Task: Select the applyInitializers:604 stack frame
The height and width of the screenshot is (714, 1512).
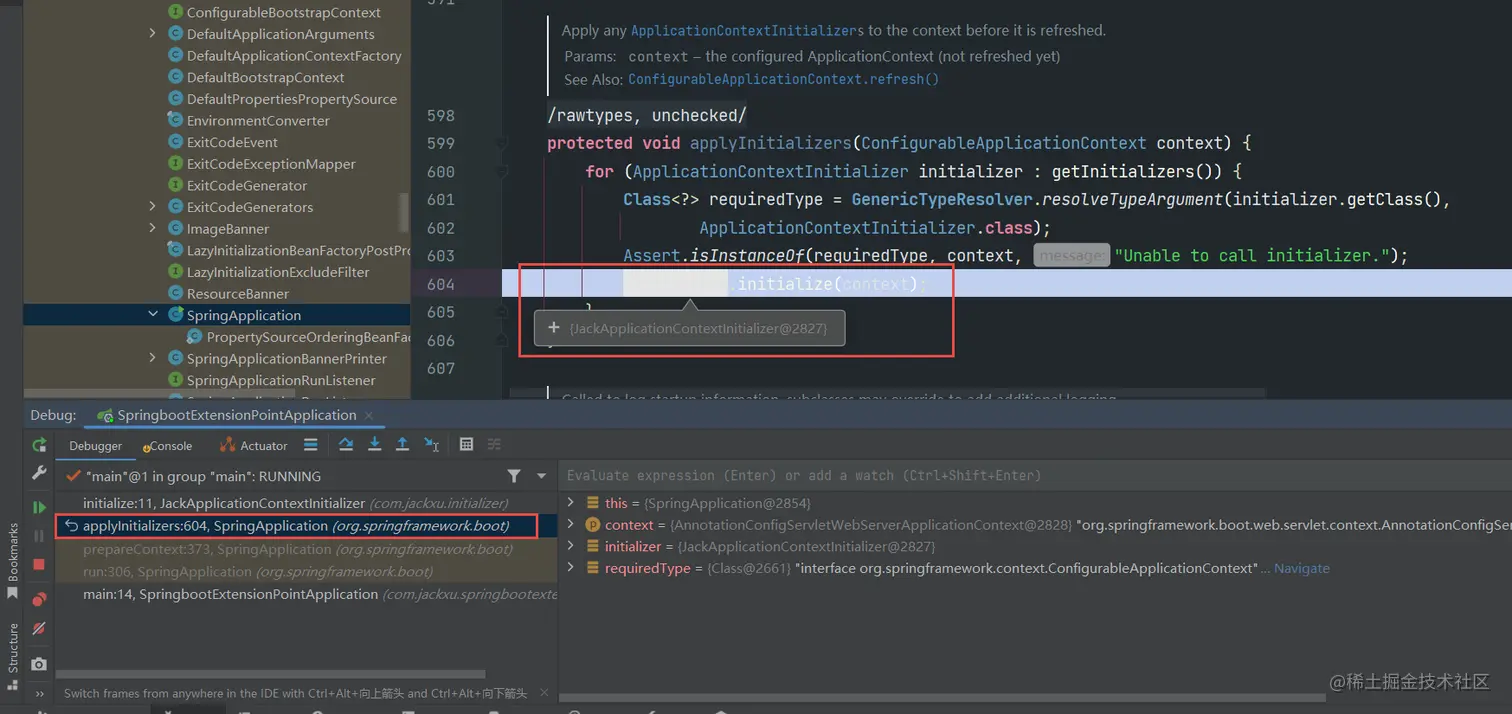Action: pyautogui.click(x=297, y=526)
